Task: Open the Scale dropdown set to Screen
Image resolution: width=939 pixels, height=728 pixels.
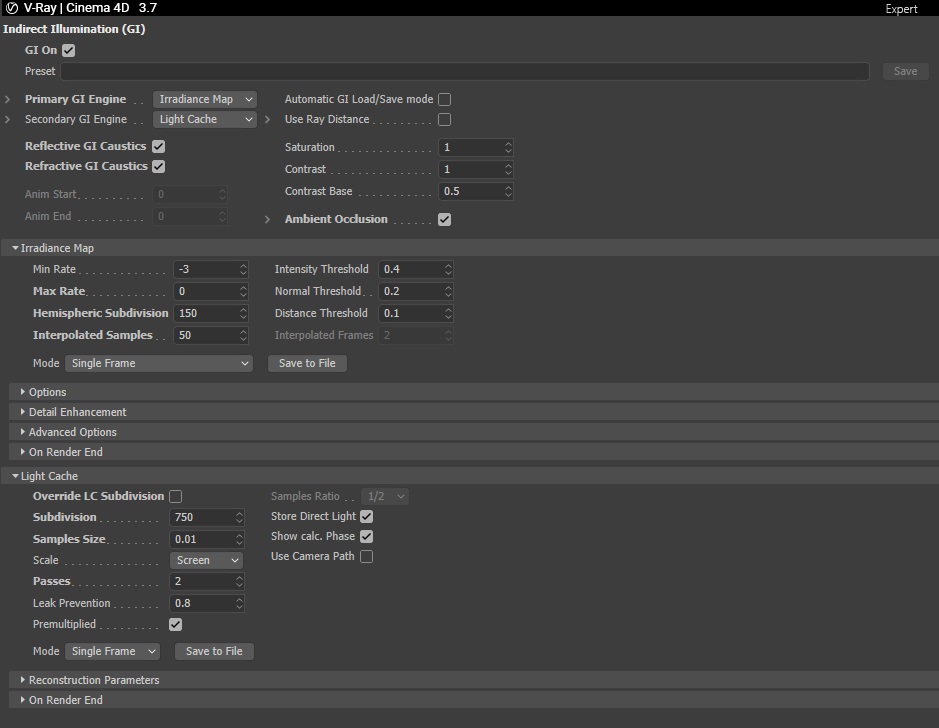Action: point(206,560)
